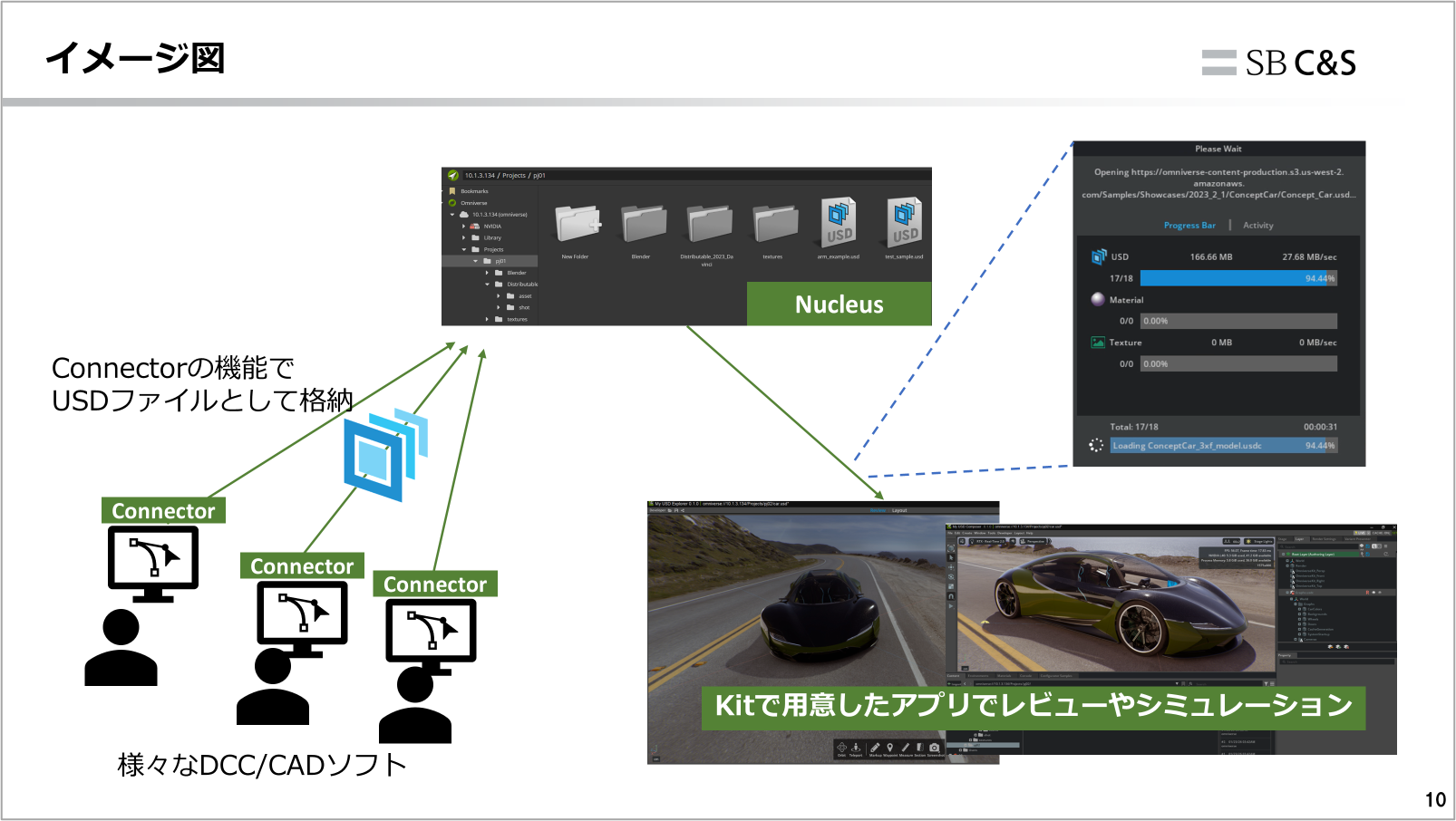1456x821 pixels.
Task: Expand the NVIDIA node in the sidebar tree
Action: 463,227
